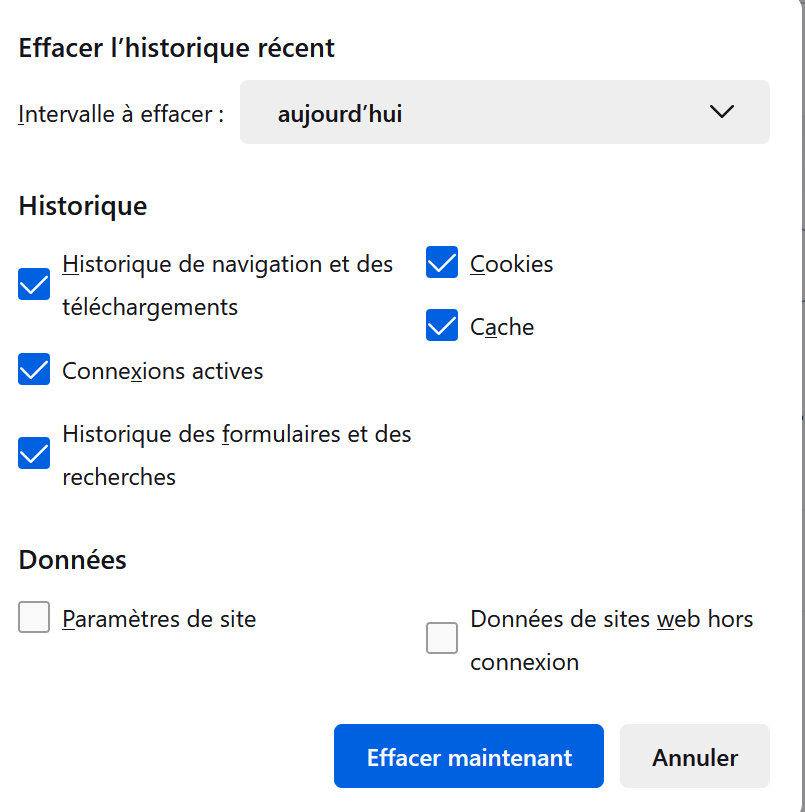This screenshot has height=812, width=805.
Task: Click the "Données" section heading
Action: click(73, 560)
